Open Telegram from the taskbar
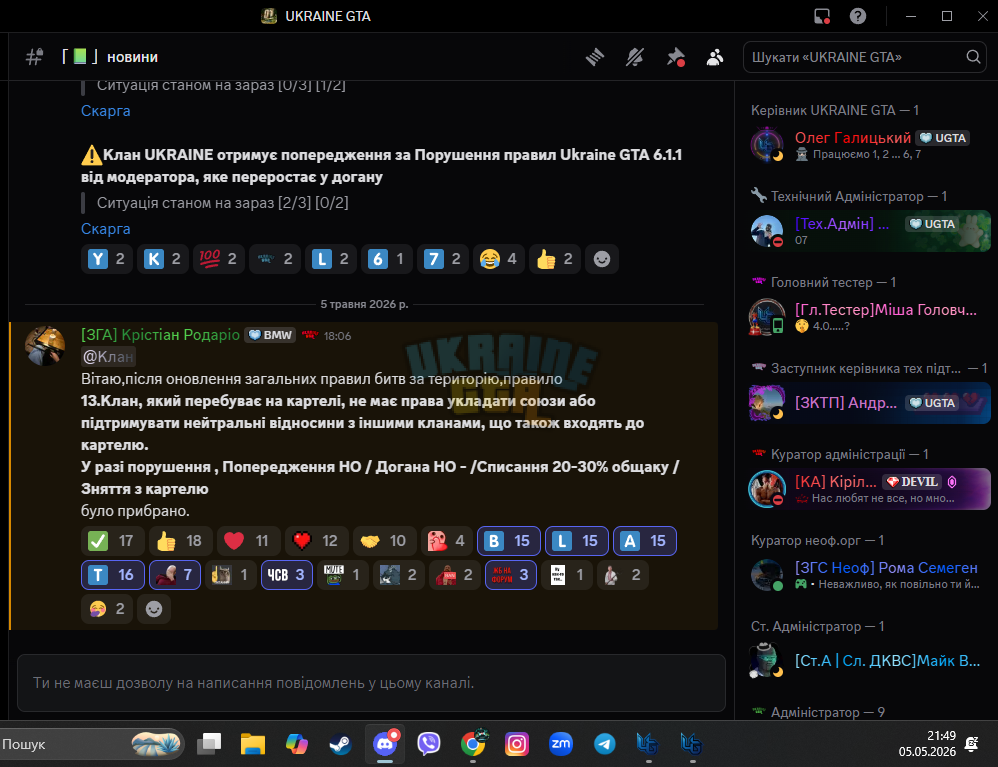This screenshot has width=998, height=767. 605,744
